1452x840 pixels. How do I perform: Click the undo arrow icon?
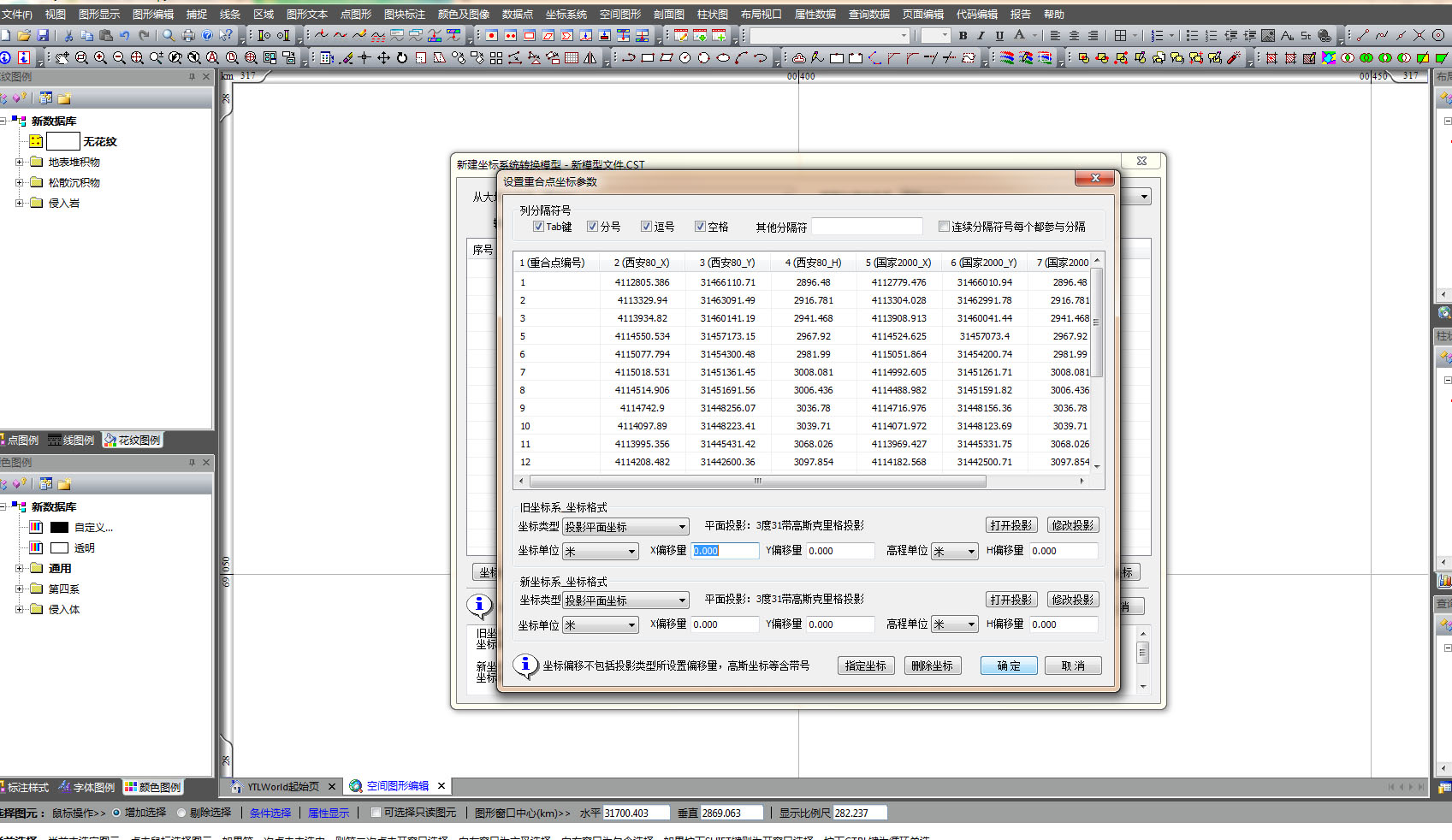[x=125, y=35]
